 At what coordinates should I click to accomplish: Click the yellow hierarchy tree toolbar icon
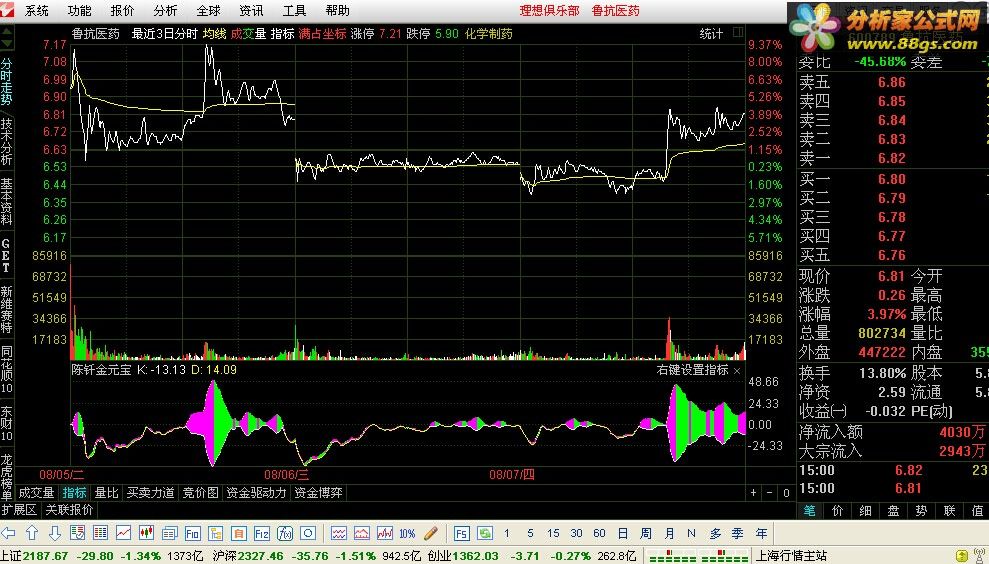[x=216, y=533]
